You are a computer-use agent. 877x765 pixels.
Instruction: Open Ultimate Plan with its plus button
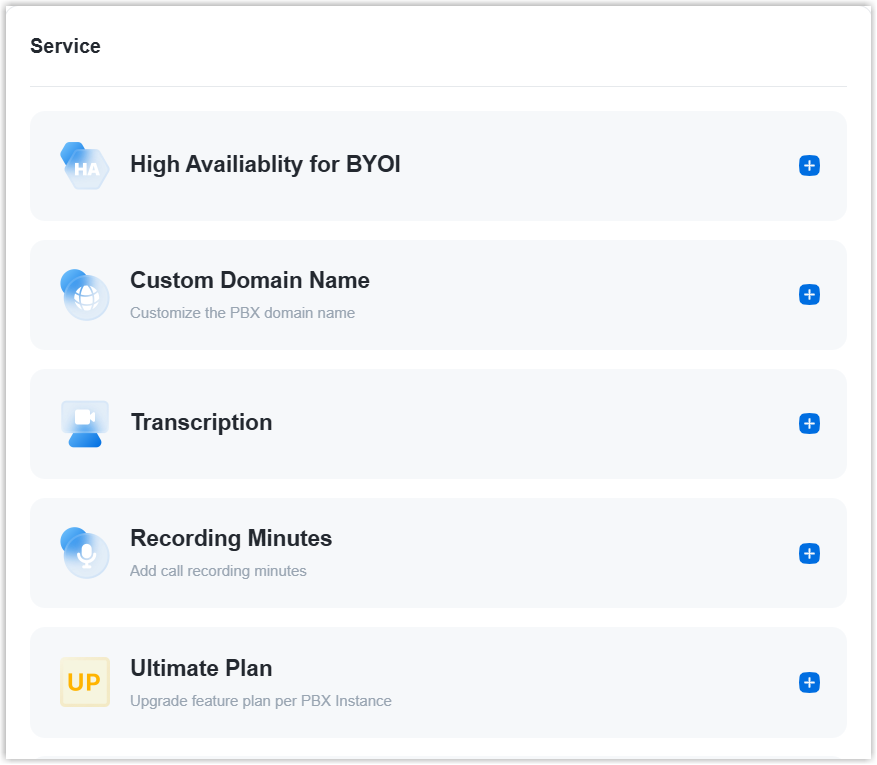pos(809,683)
